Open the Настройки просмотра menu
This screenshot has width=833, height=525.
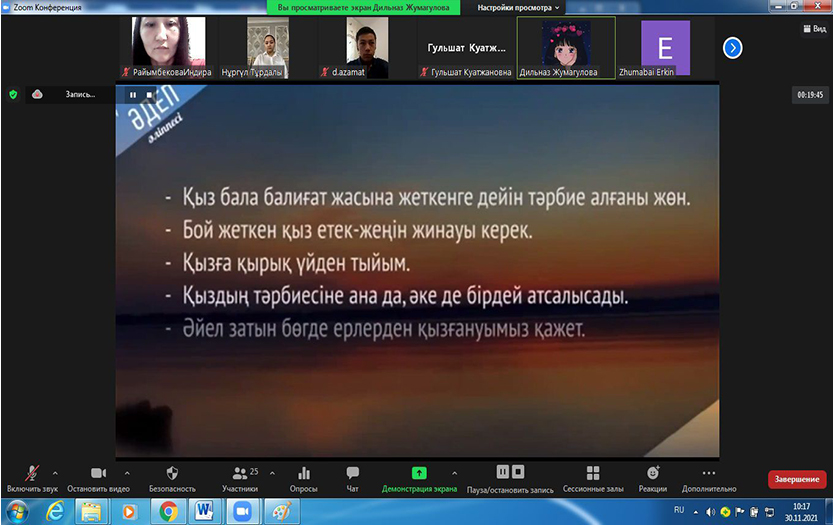click(520, 7)
